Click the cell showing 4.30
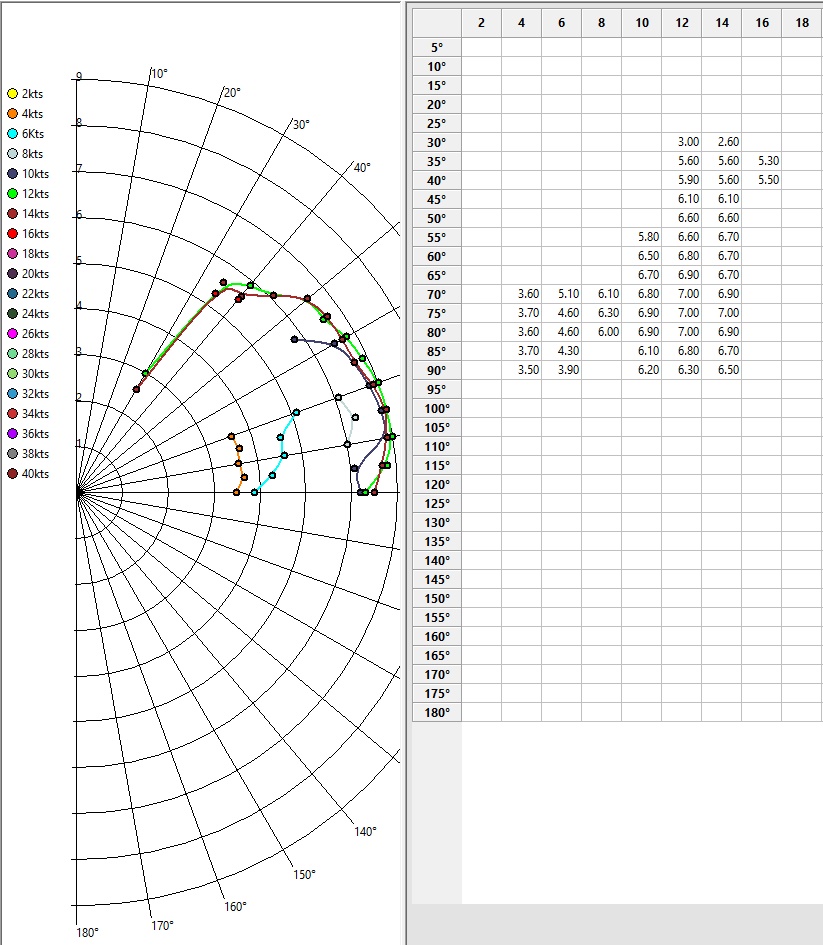Screen dimensions: 823x945 point(562,351)
